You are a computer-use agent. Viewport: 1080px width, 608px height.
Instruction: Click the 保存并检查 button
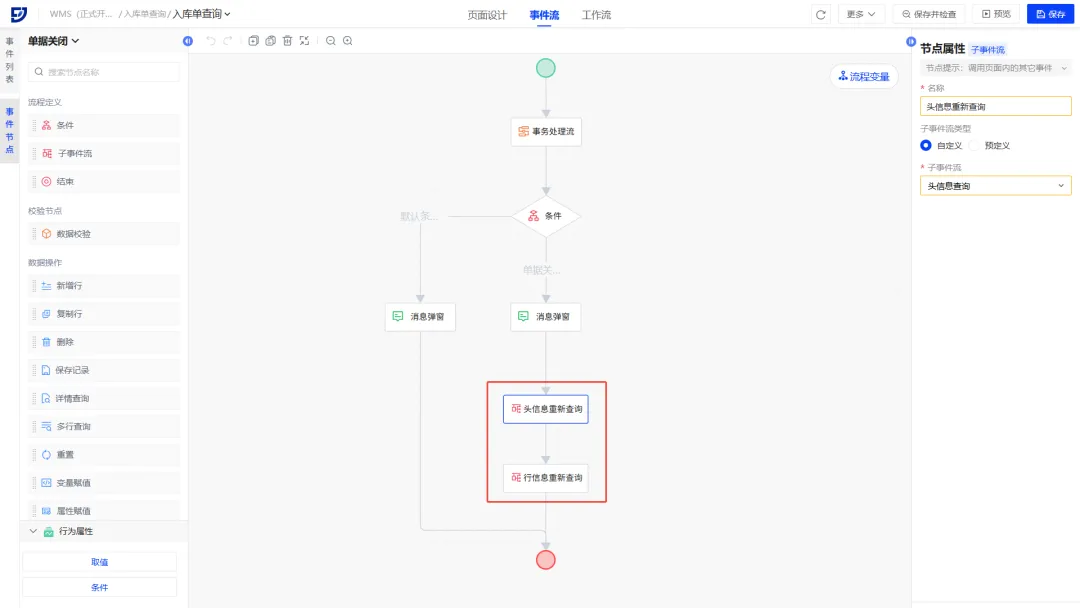pos(928,14)
